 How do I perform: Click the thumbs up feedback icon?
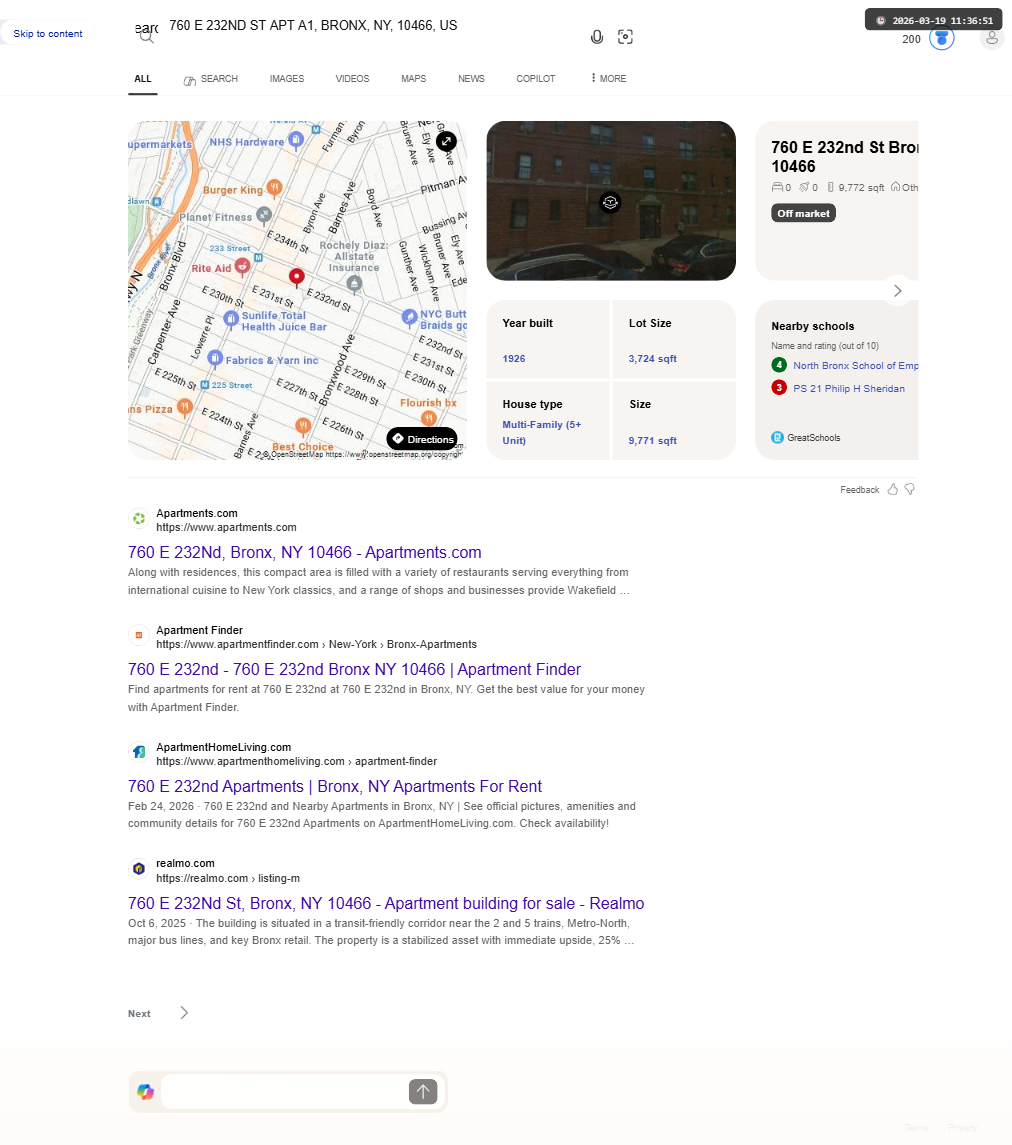(x=892, y=489)
